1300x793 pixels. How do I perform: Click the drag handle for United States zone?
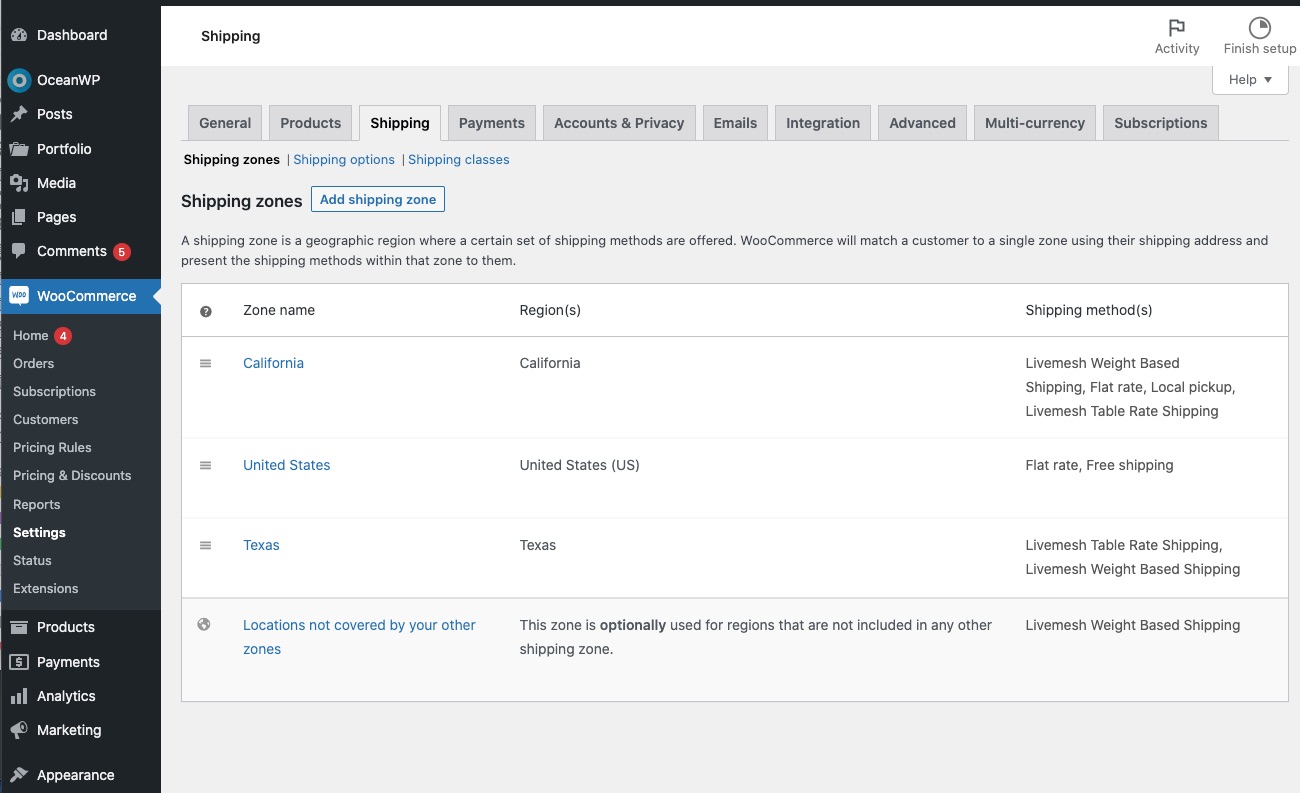pos(206,465)
